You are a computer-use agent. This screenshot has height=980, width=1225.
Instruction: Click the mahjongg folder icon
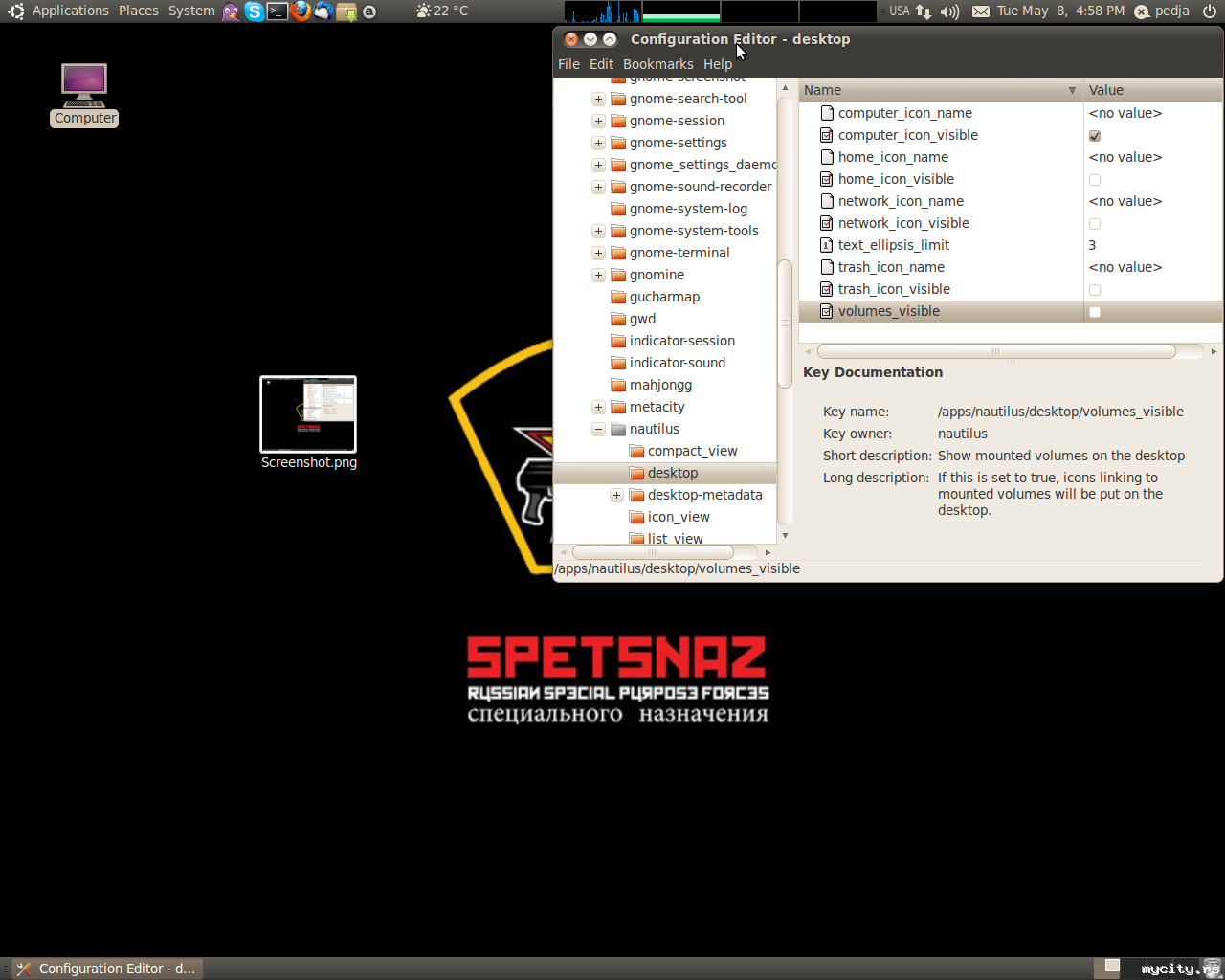(x=618, y=385)
